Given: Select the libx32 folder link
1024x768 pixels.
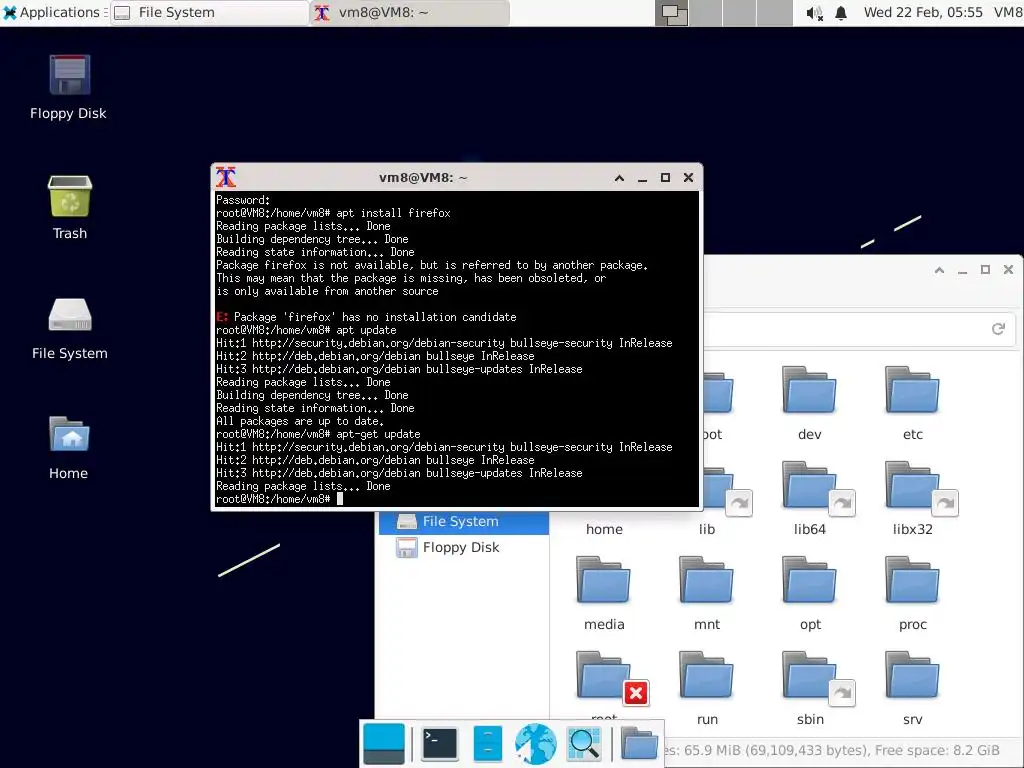Looking at the screenshot, I should click(x=912, y=498).
